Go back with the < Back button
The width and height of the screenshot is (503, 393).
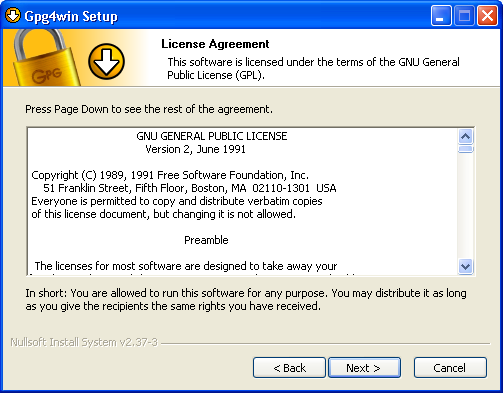(x=289, y=368)
